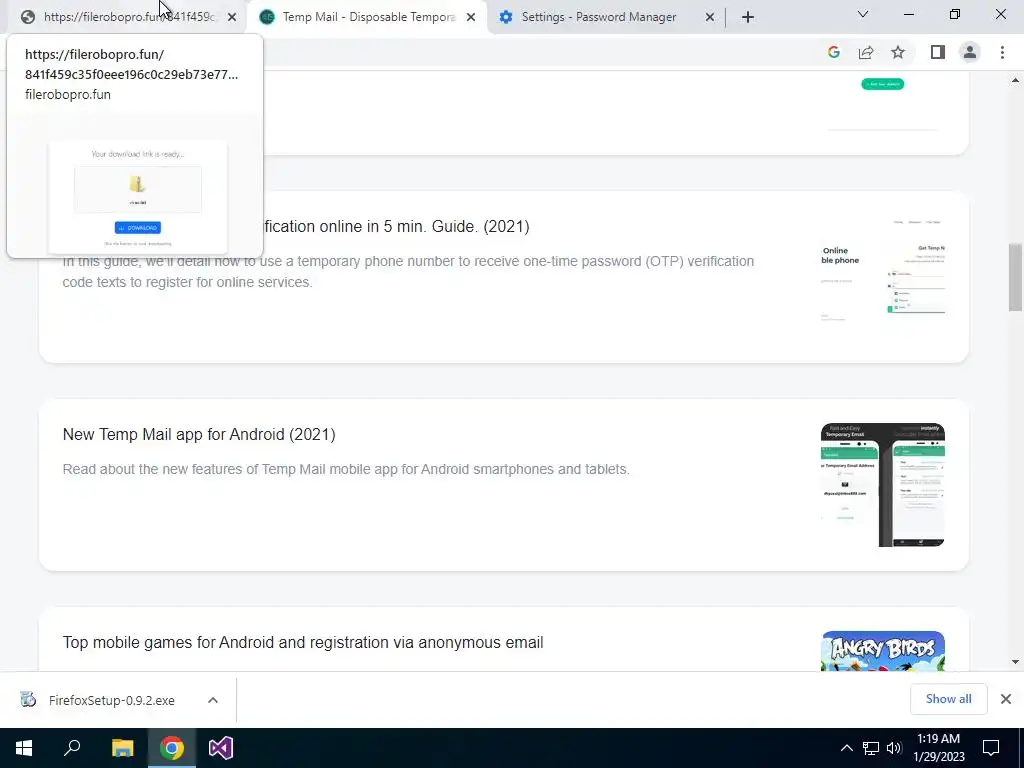Close the filerobopro.fun tab
The image size is (1024, 768).
[x=232, y=18]
